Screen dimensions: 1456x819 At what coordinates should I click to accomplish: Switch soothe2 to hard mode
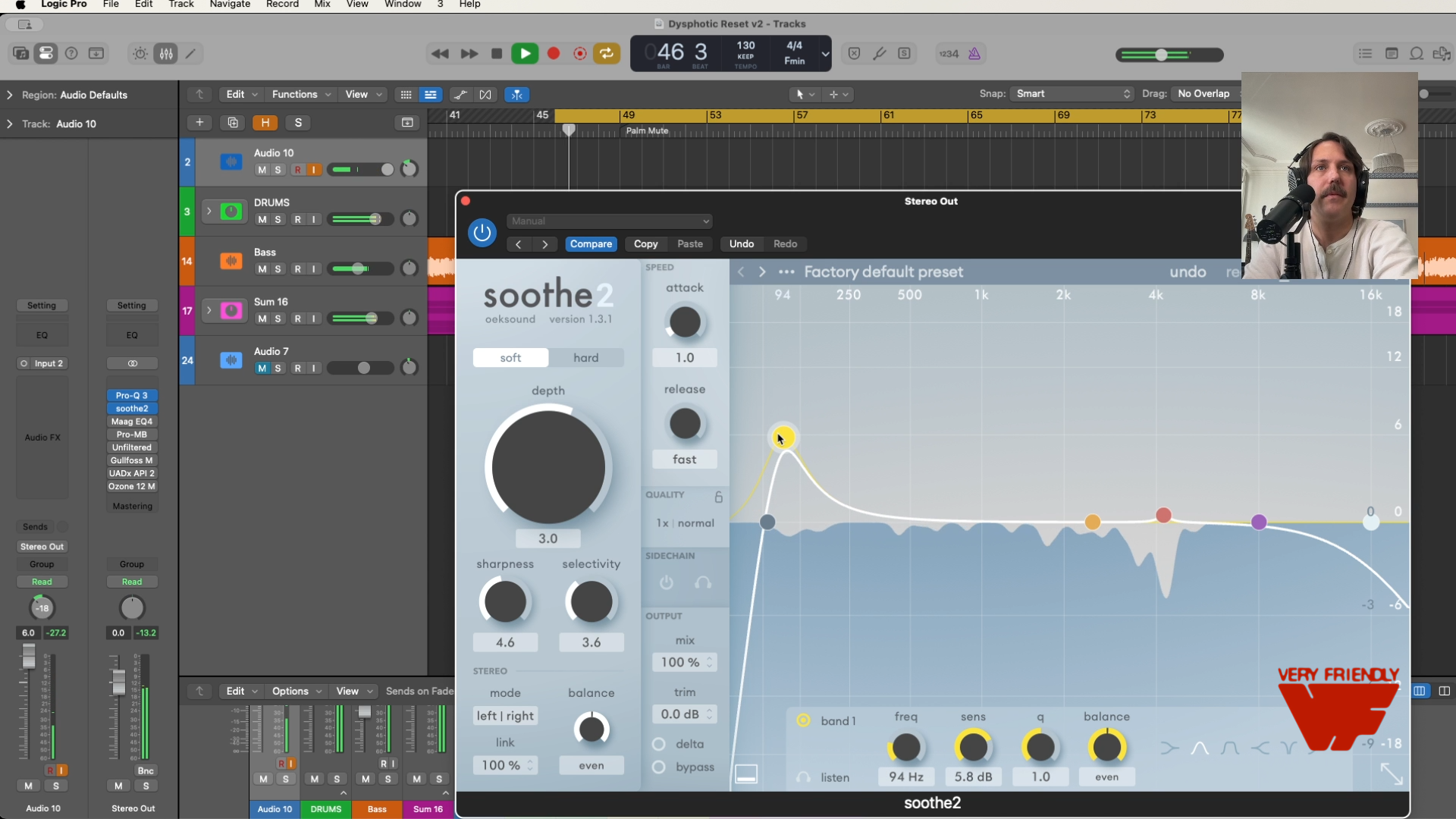(585, 358)
